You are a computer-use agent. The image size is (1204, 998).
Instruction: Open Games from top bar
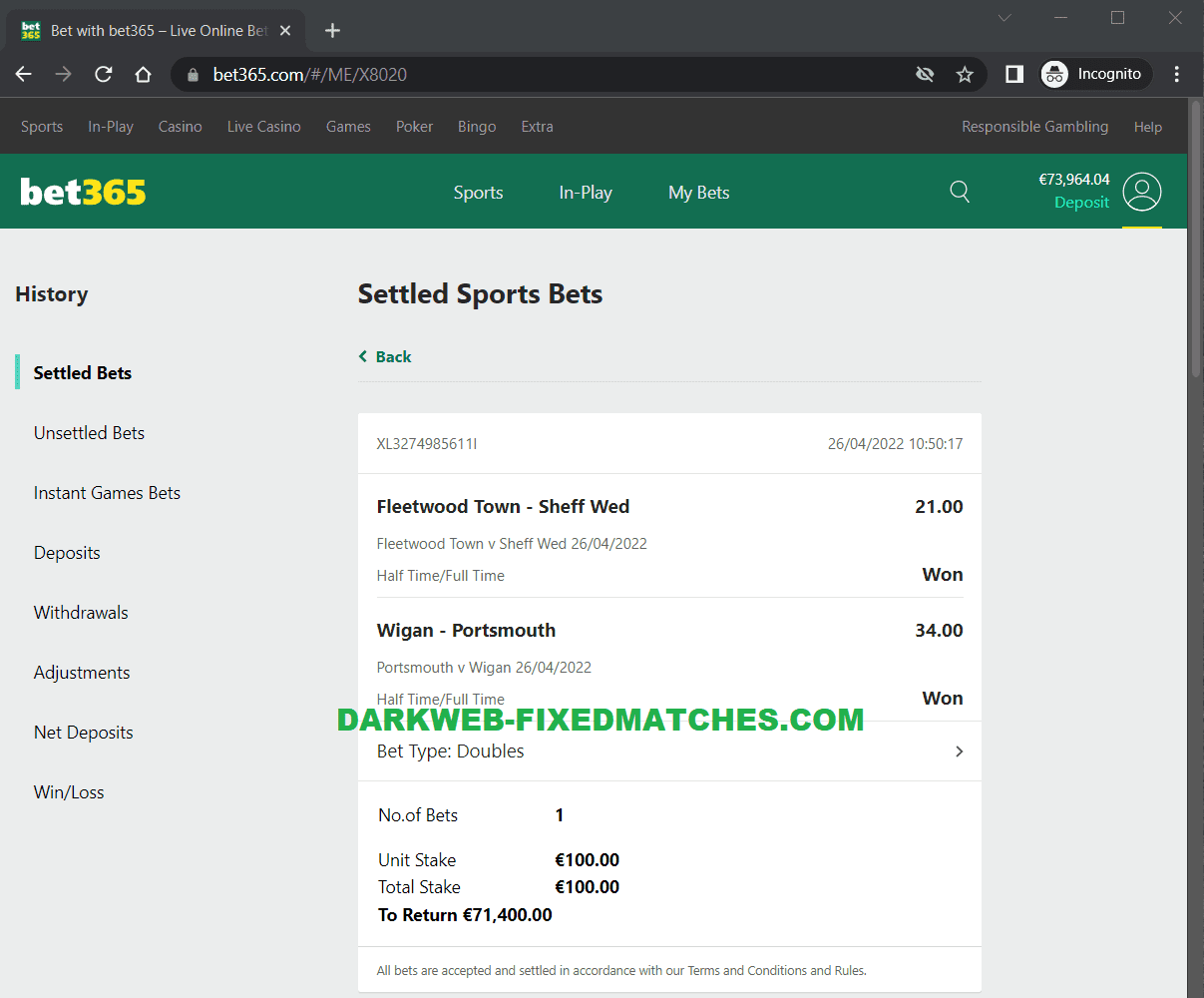(348, 127)
